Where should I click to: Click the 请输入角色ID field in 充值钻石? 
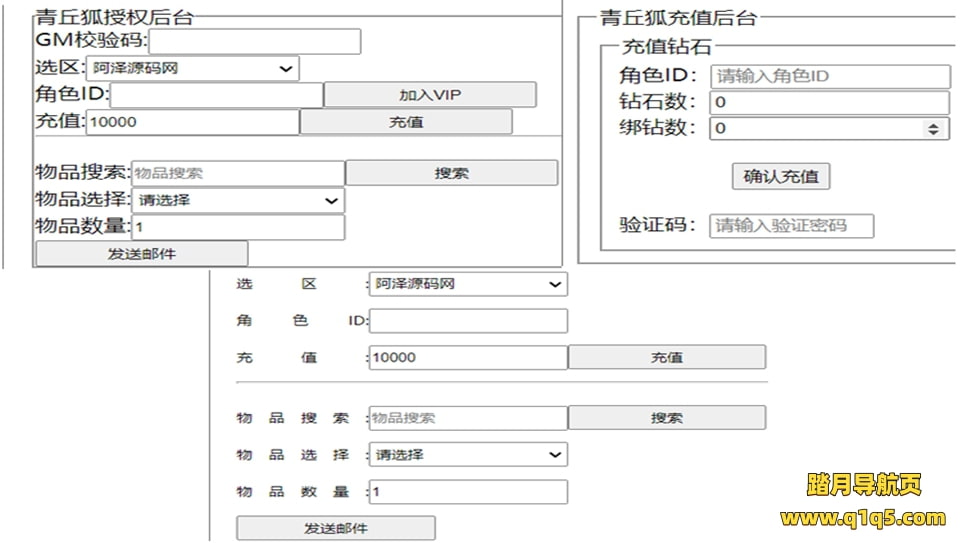[829, 77]
